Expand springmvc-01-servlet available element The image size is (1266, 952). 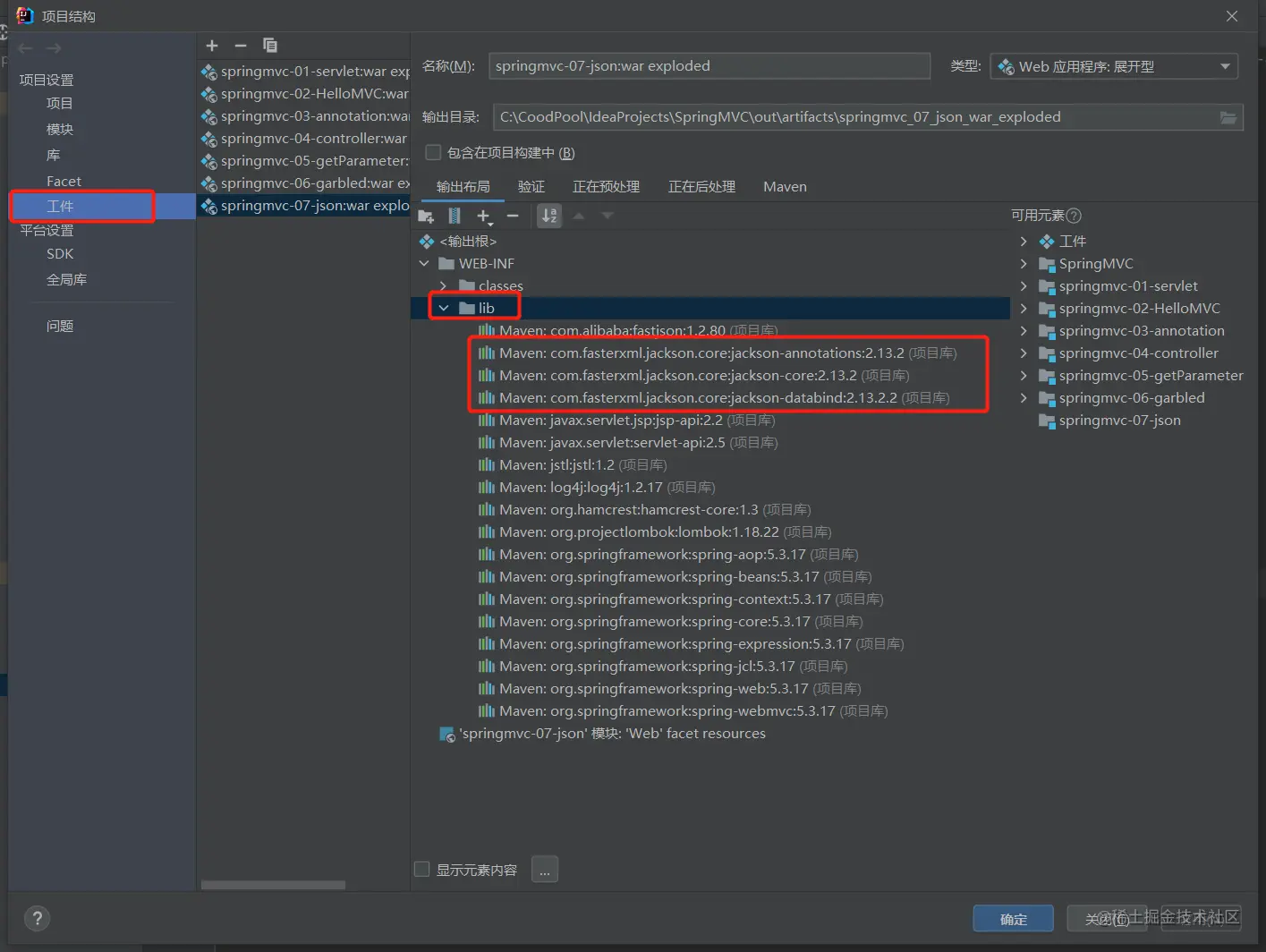(1024, 286)
